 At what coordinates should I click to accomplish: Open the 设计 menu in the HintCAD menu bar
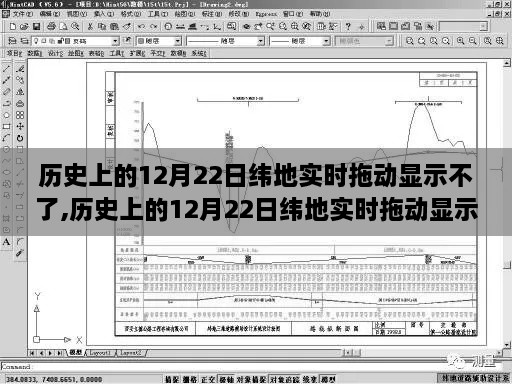coord(56,53)
